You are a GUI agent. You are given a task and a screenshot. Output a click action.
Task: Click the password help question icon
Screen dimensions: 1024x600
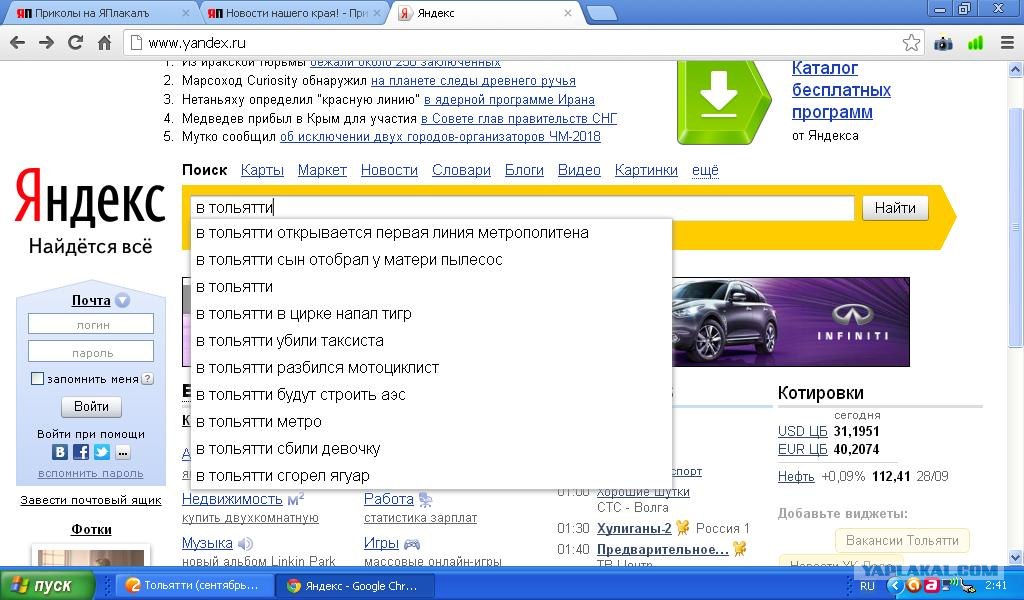coord(148,379)
